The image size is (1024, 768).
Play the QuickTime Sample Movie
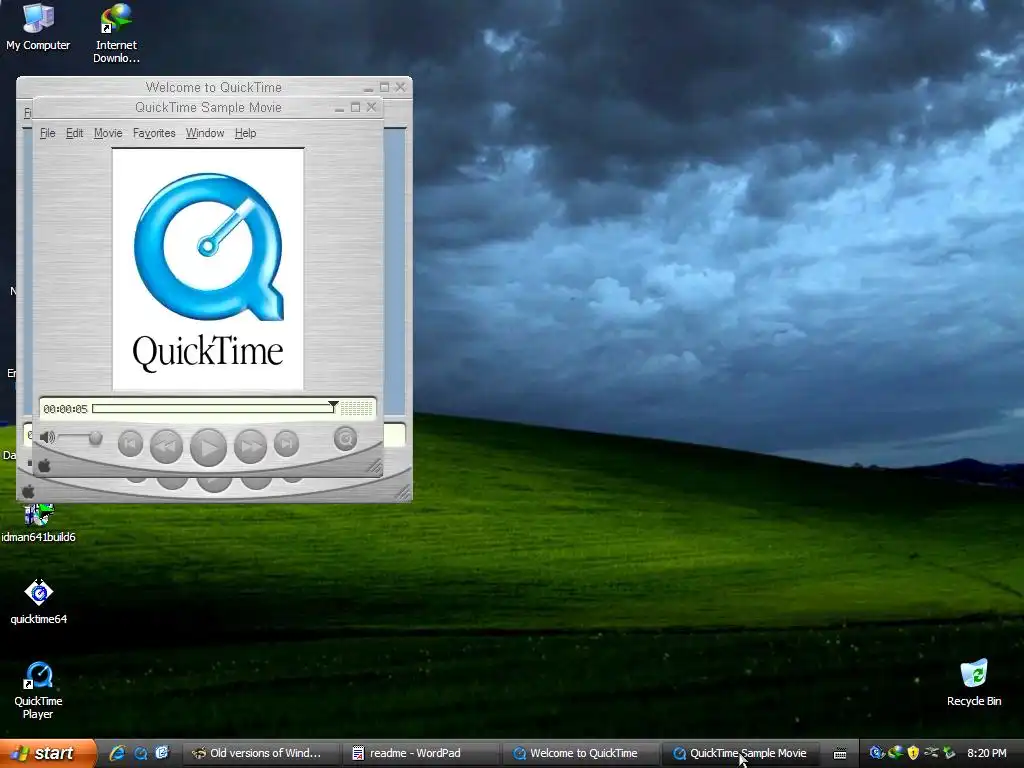point(208,447)
